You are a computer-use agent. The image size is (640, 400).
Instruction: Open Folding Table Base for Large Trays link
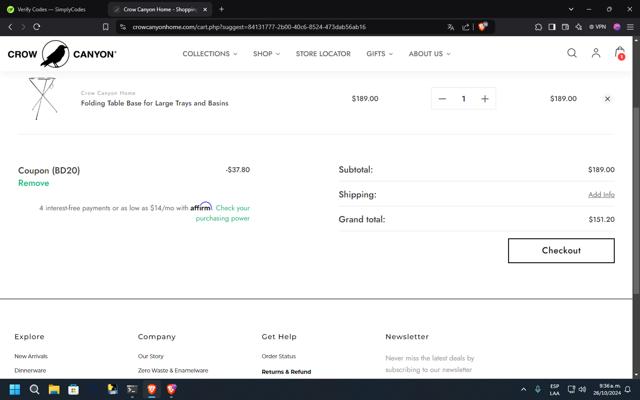(154, 103)
